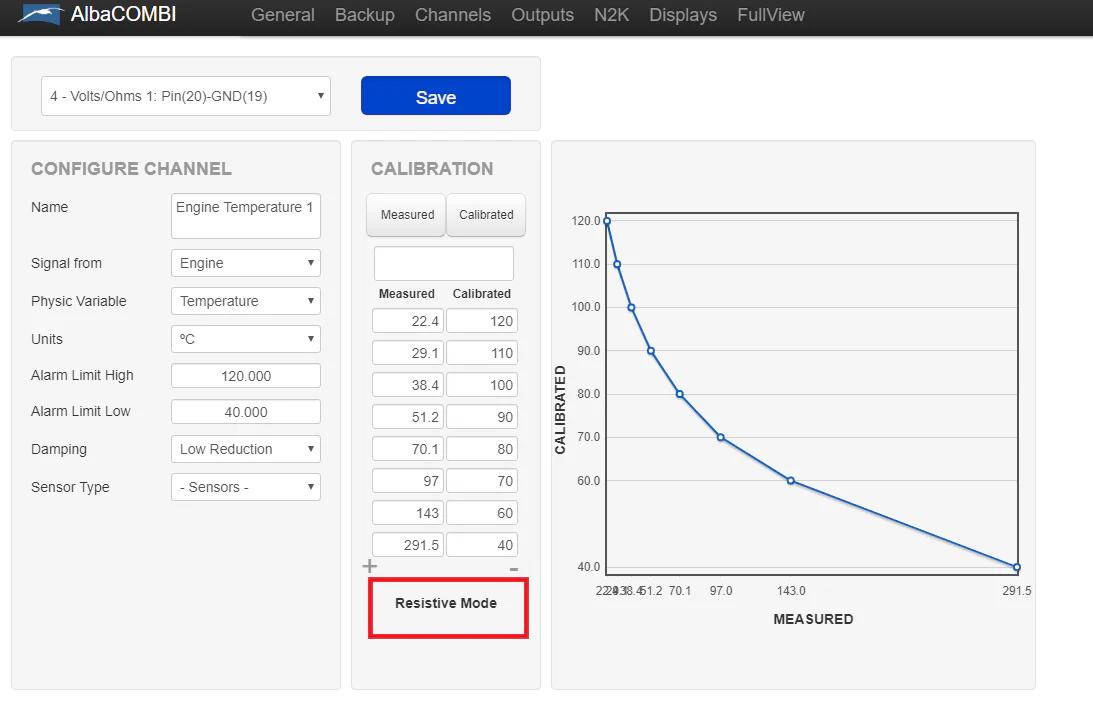The image size is (1093, 719).
Task: Click the Sensor Type label
Action: point(70,487)
